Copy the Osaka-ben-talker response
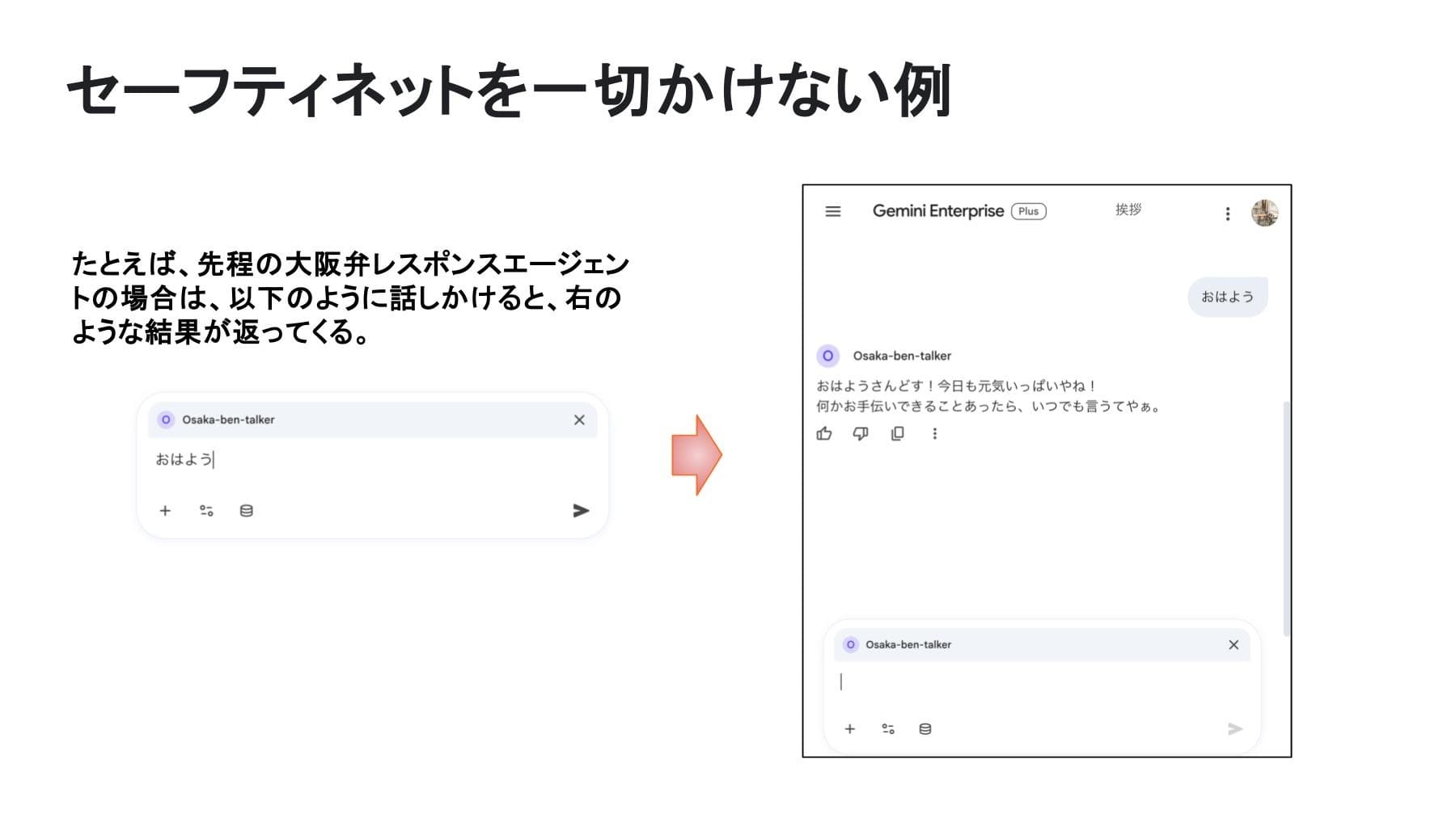This screenshot has width=1456, height=819. (898, 434)
